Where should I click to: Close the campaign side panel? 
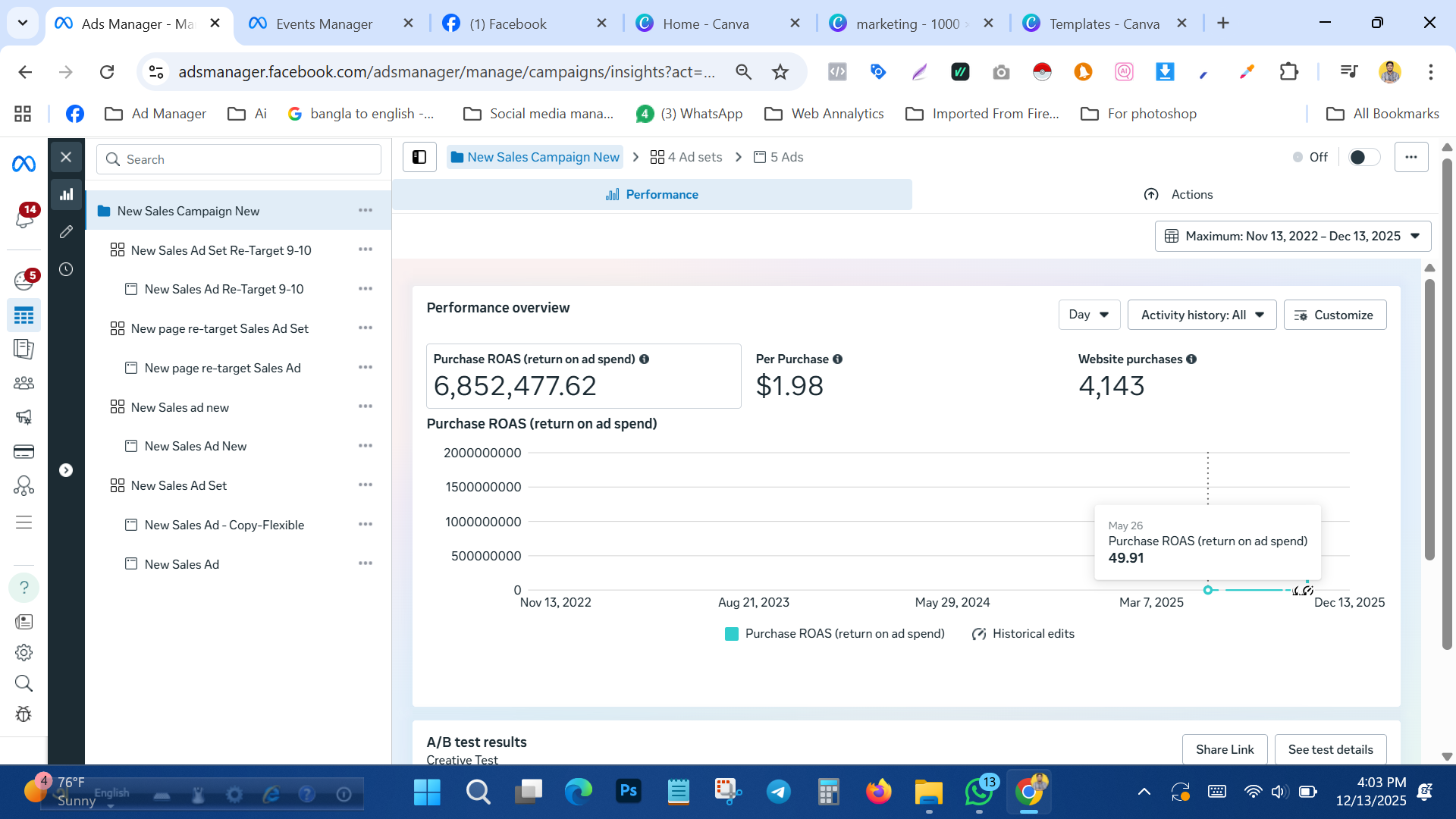click(x=66, y=157)
